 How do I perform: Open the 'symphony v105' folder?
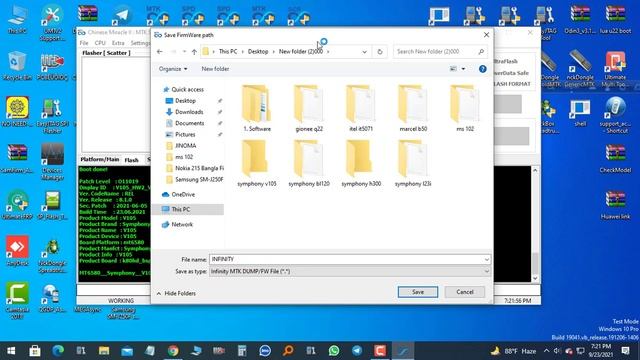pos(257,163)
